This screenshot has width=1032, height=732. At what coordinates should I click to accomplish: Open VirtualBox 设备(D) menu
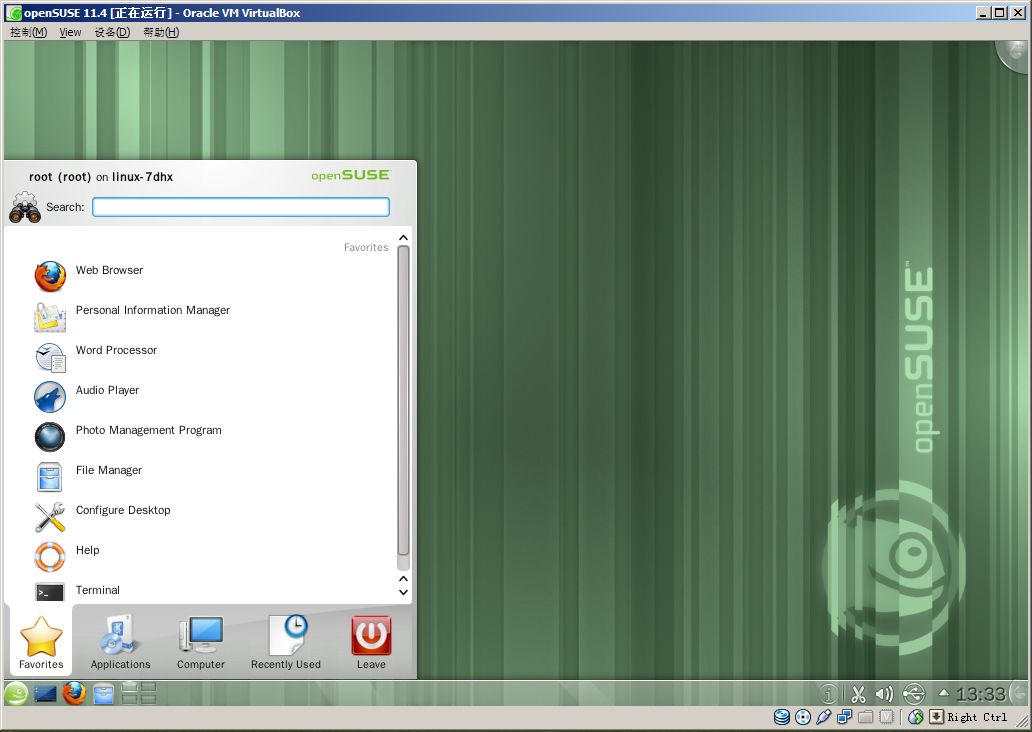pyautogui.click(x=112, y=32)
